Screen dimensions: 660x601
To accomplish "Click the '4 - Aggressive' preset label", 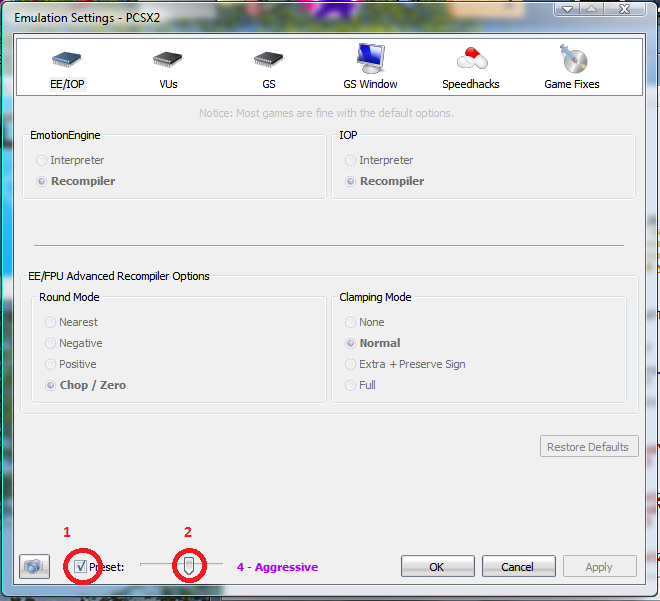I will (277, 567).
